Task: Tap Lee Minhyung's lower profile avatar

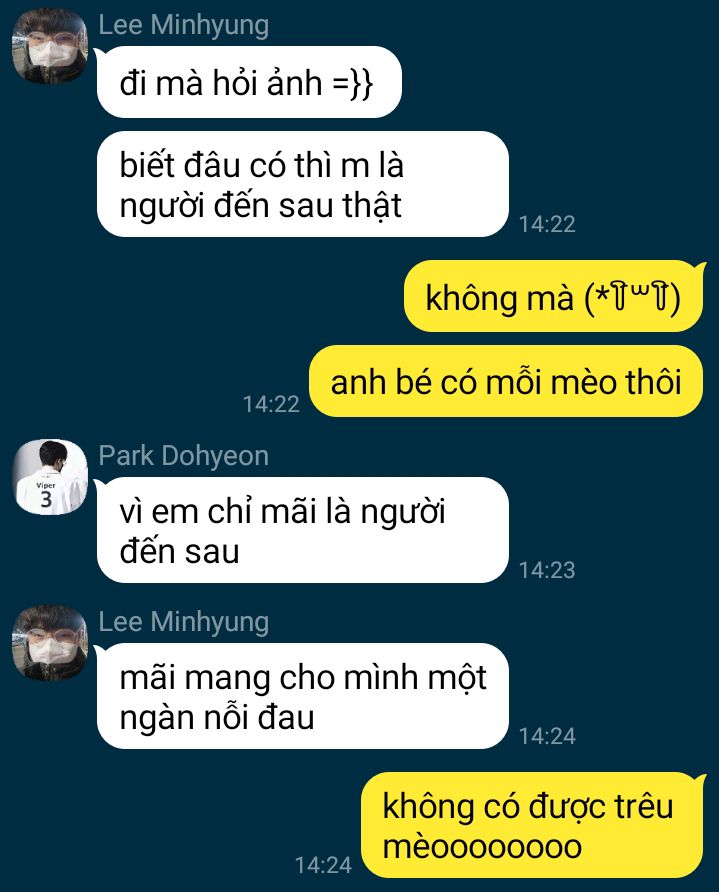Action: 50,643
